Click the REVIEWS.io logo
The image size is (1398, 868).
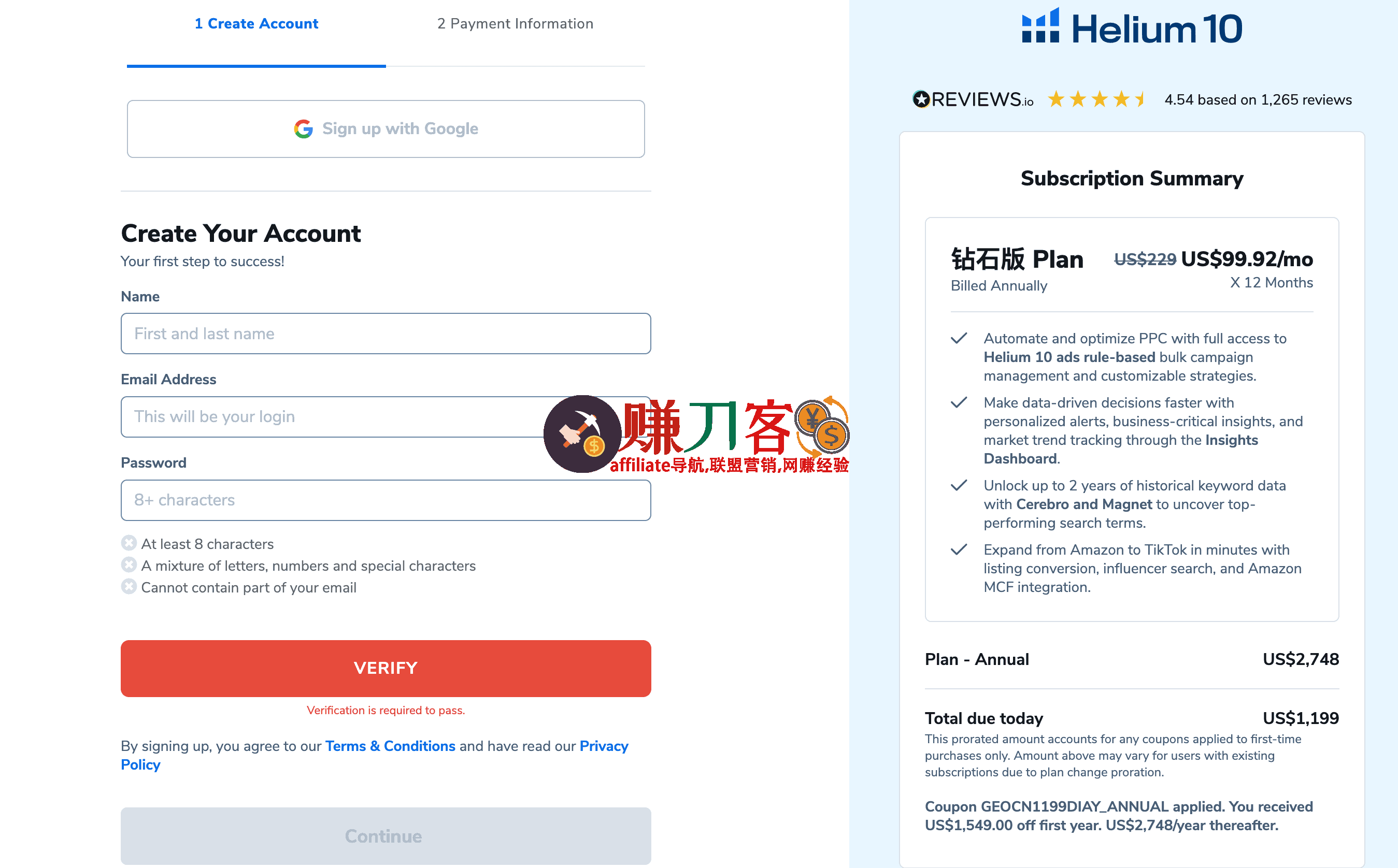click(973, 99)
